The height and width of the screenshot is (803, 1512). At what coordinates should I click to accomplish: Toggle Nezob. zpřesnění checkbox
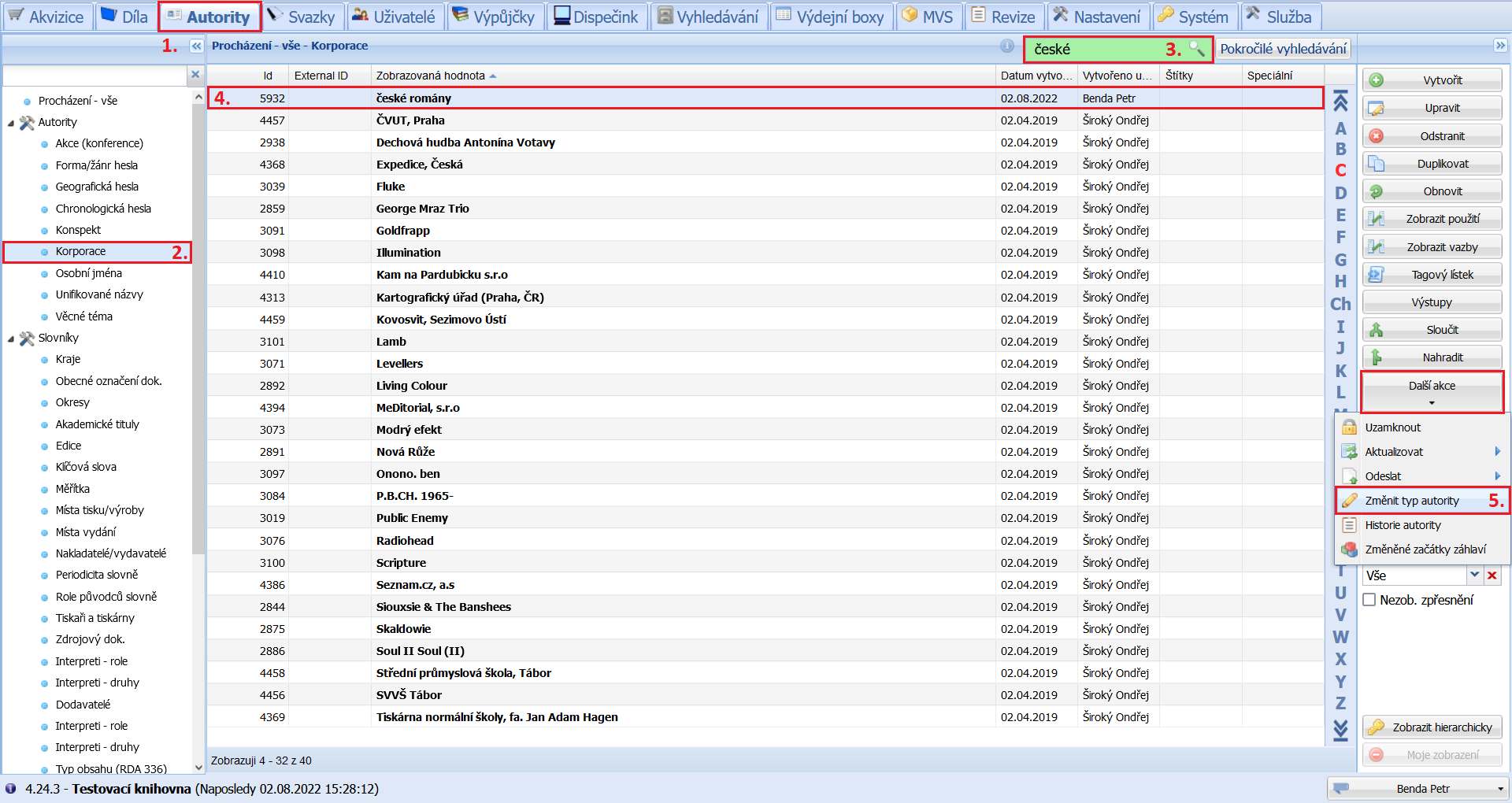[1369, 600]
